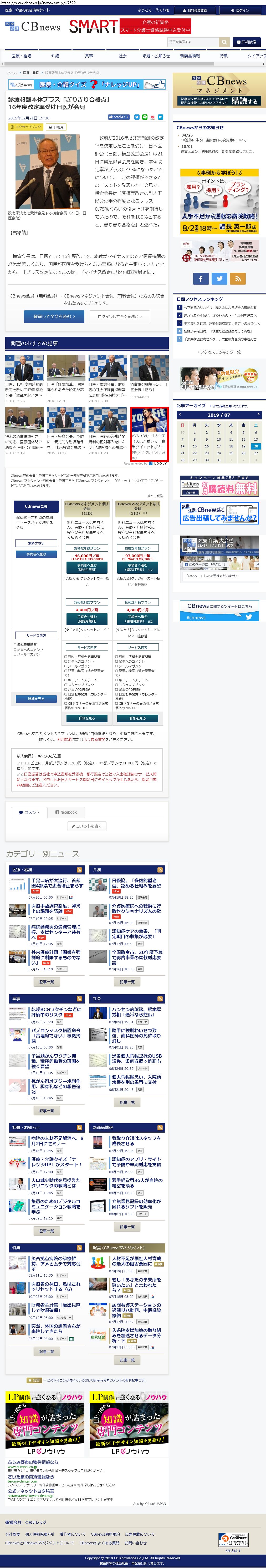Open the 社会 navigation menu

pos(122,56)
